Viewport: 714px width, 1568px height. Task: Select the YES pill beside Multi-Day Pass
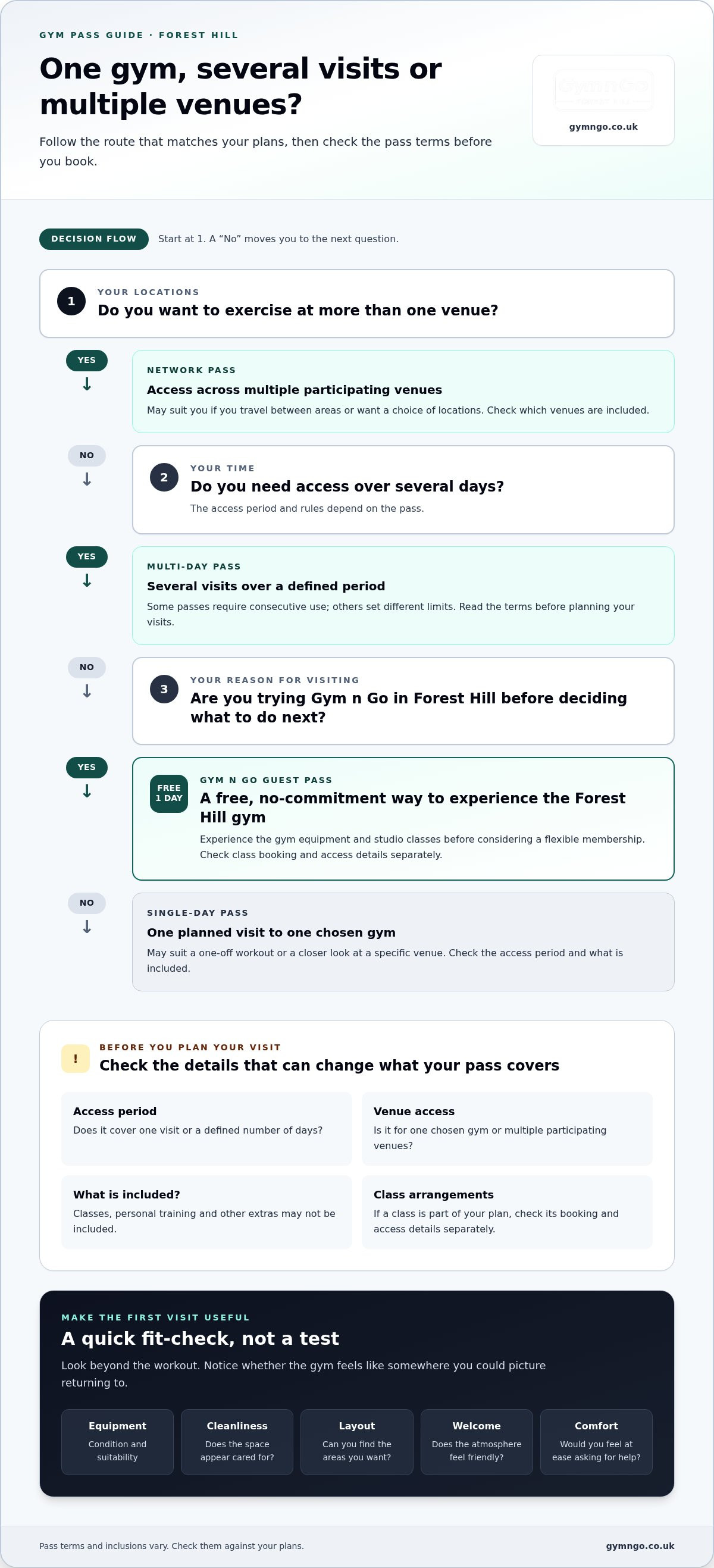pyautogui.click(x=86, y=556)
